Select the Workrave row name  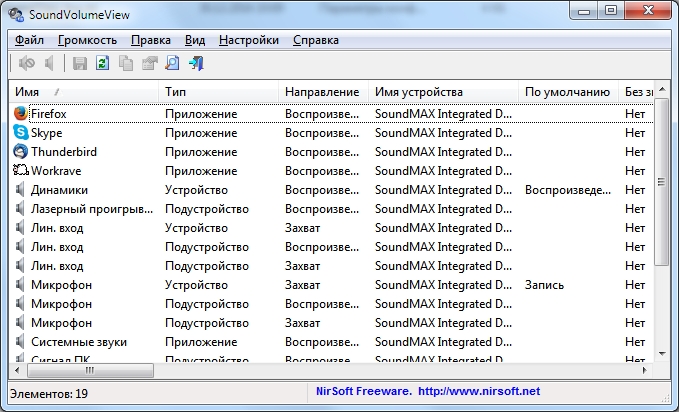56,171
